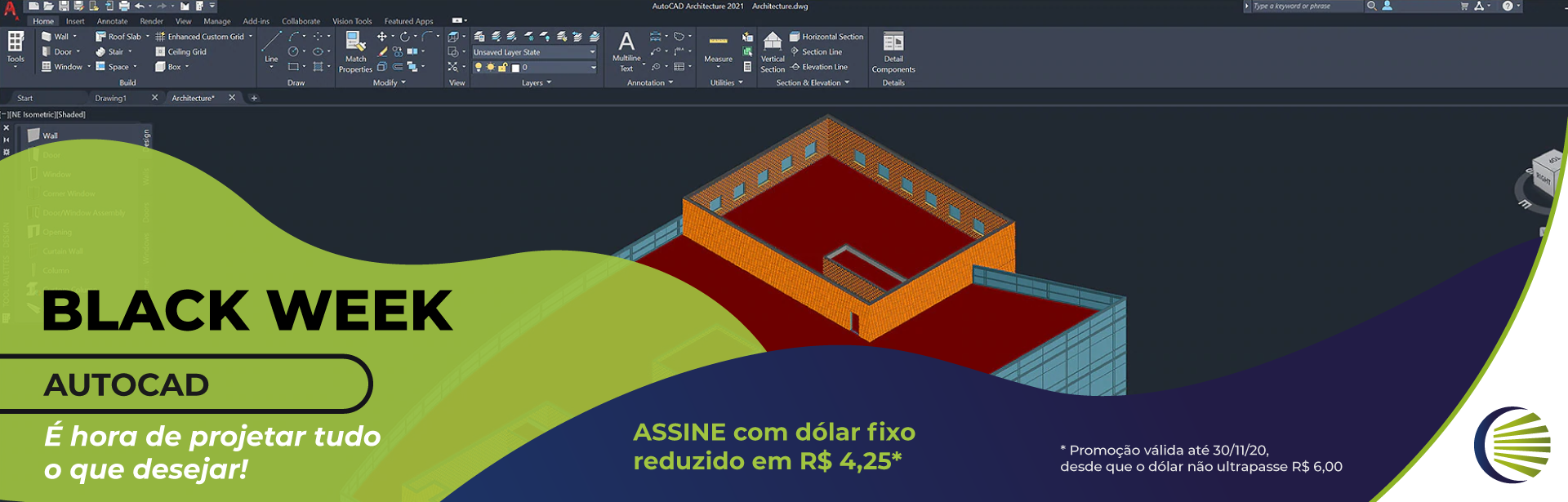Screen dimensions: 1568x502
Task: Select the Door tool in Build panel
Action: (x=57, y=51)
